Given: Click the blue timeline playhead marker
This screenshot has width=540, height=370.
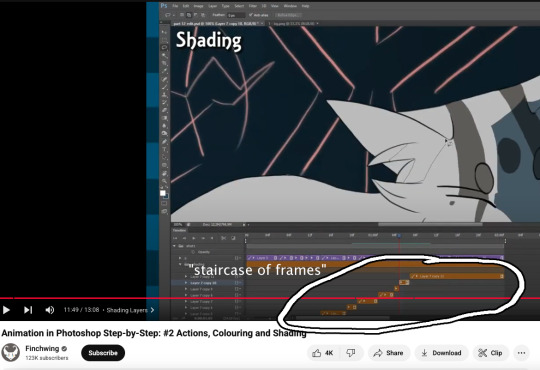Looking at the screenshot, I should point(399,236).
